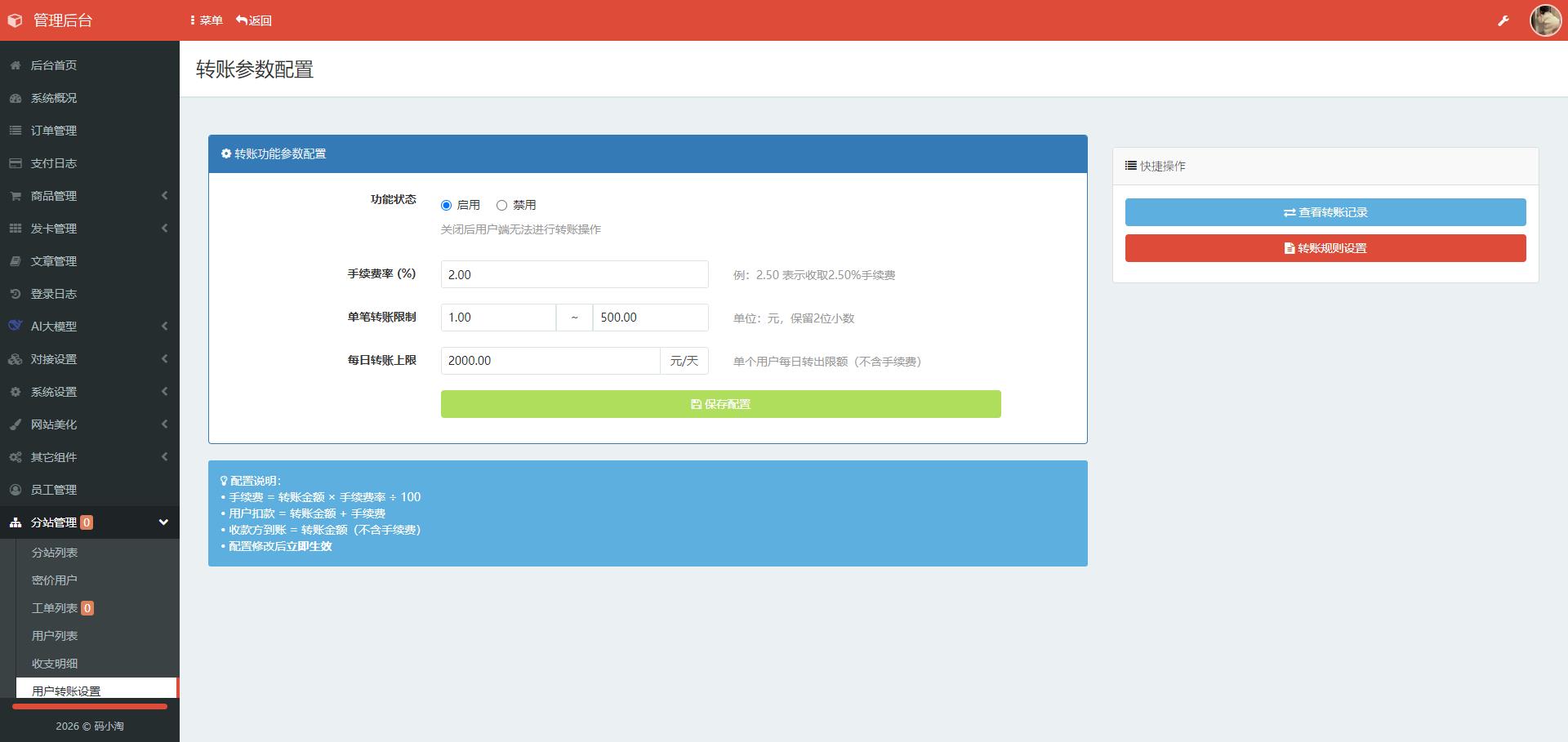
Task: Click the dashboard icon beside 系统概况
Action: 16,98
